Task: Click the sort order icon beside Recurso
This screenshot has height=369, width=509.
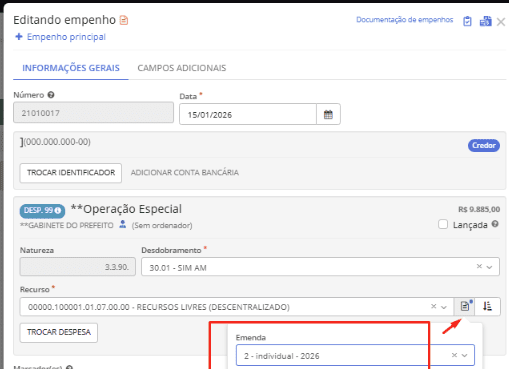Action: [487, 306]
